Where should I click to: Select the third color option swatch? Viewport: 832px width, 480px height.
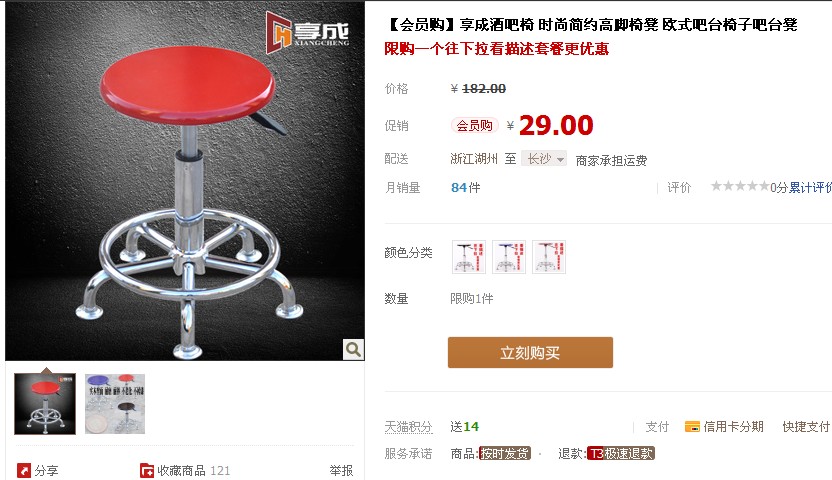pos(549,257)
